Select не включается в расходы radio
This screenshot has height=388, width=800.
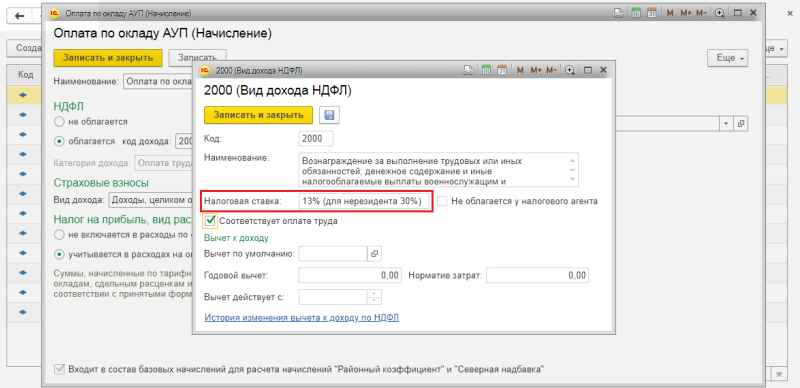click(59, 235)
